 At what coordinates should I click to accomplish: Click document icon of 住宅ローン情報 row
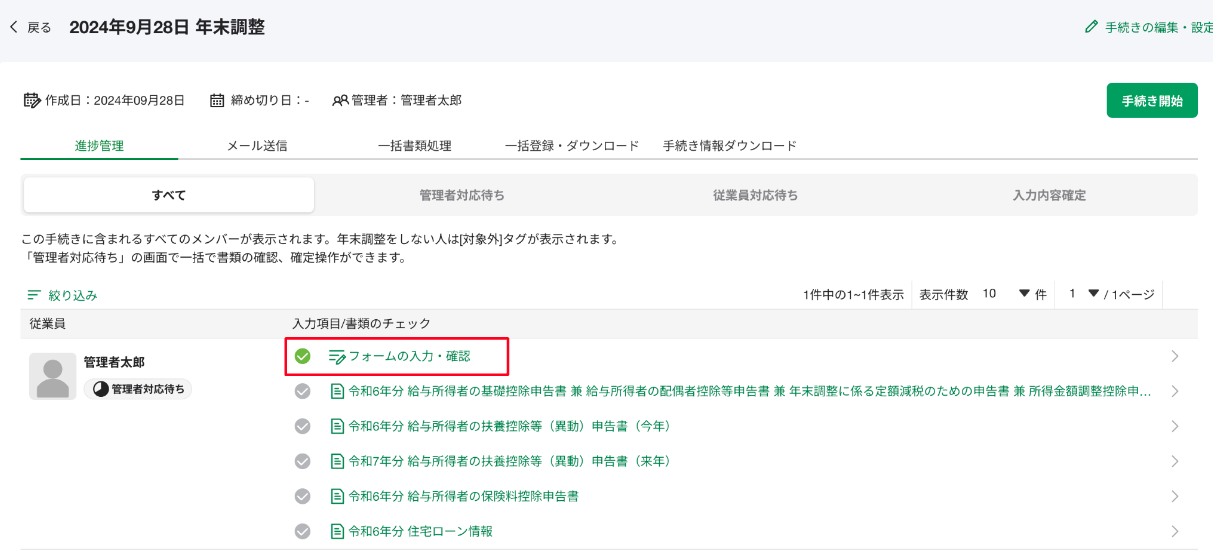(x=337, y=531)
